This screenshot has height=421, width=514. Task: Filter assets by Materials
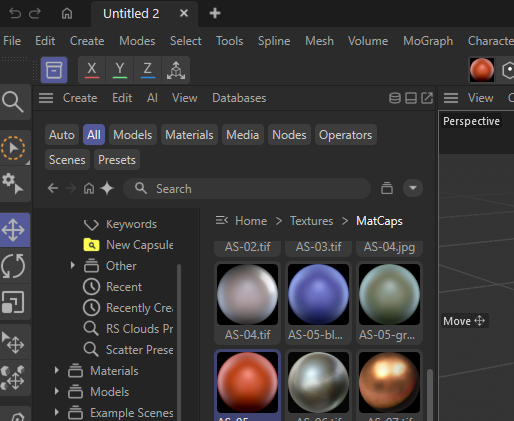(x=189, y=135)
